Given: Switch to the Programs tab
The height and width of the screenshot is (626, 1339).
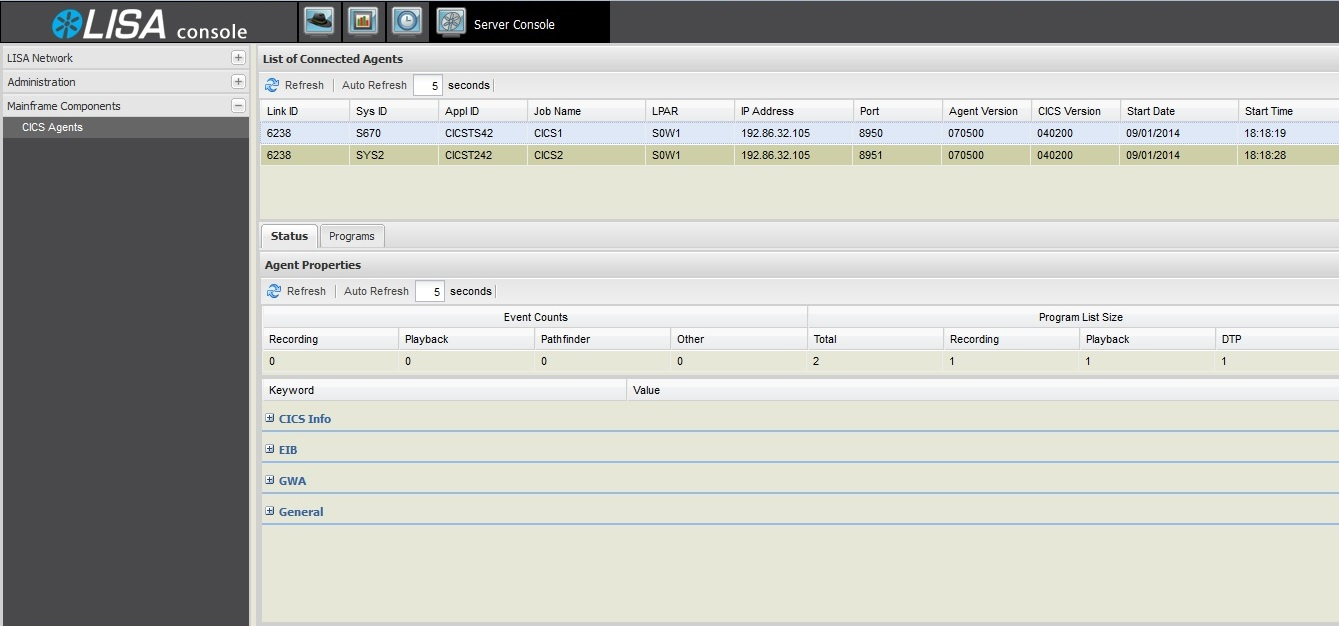Looking at the screenshot, I should click(x=352, y=237).
